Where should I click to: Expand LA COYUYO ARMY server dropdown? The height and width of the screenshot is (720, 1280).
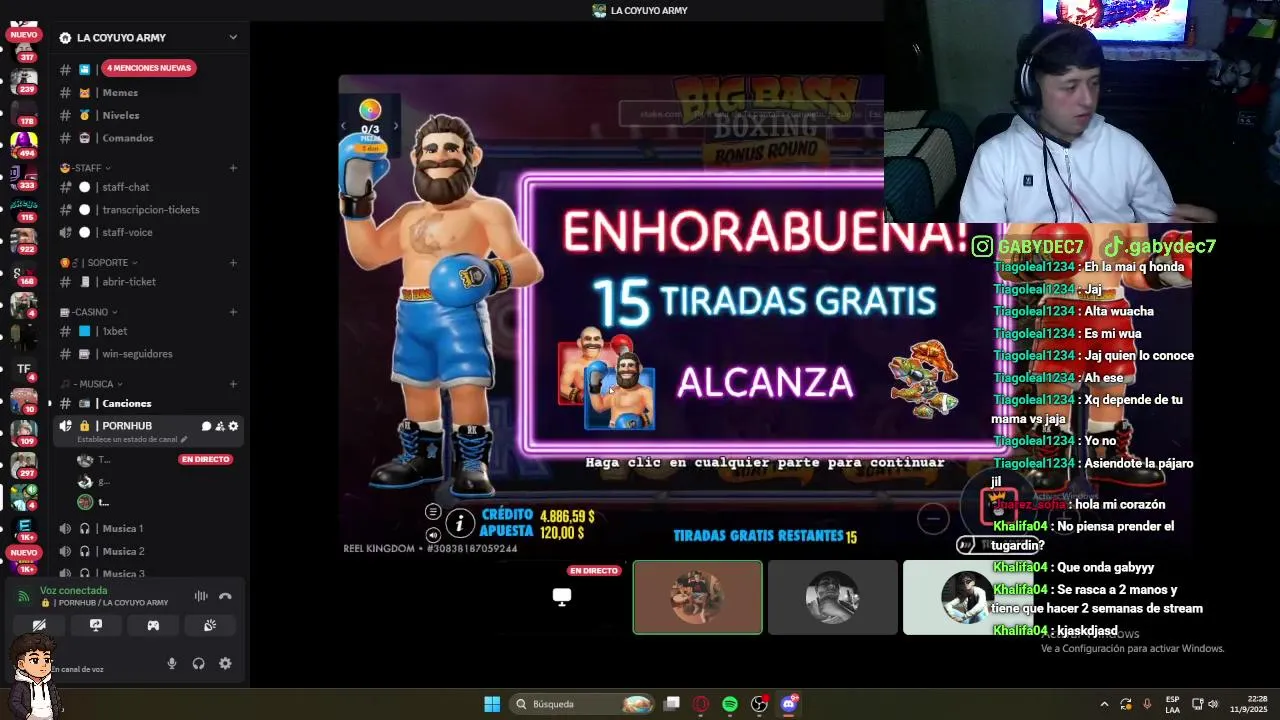point(233,38)
